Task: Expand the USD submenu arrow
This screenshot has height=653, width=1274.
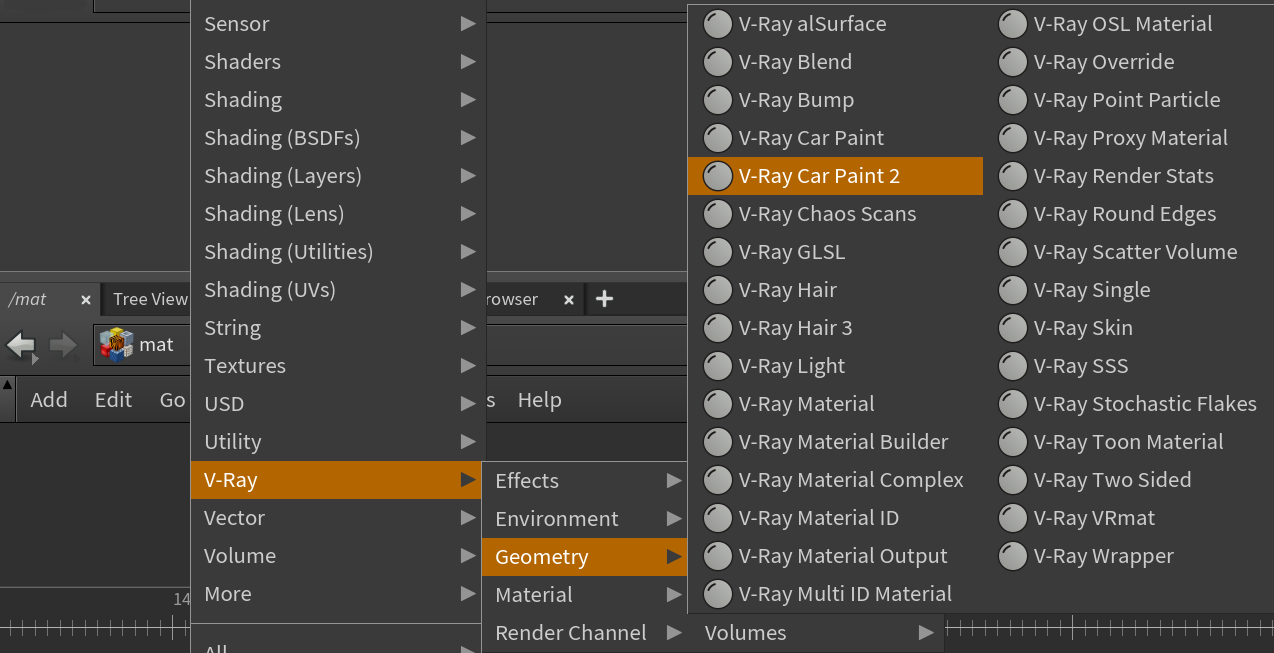Action: click(x=468, y=404)
